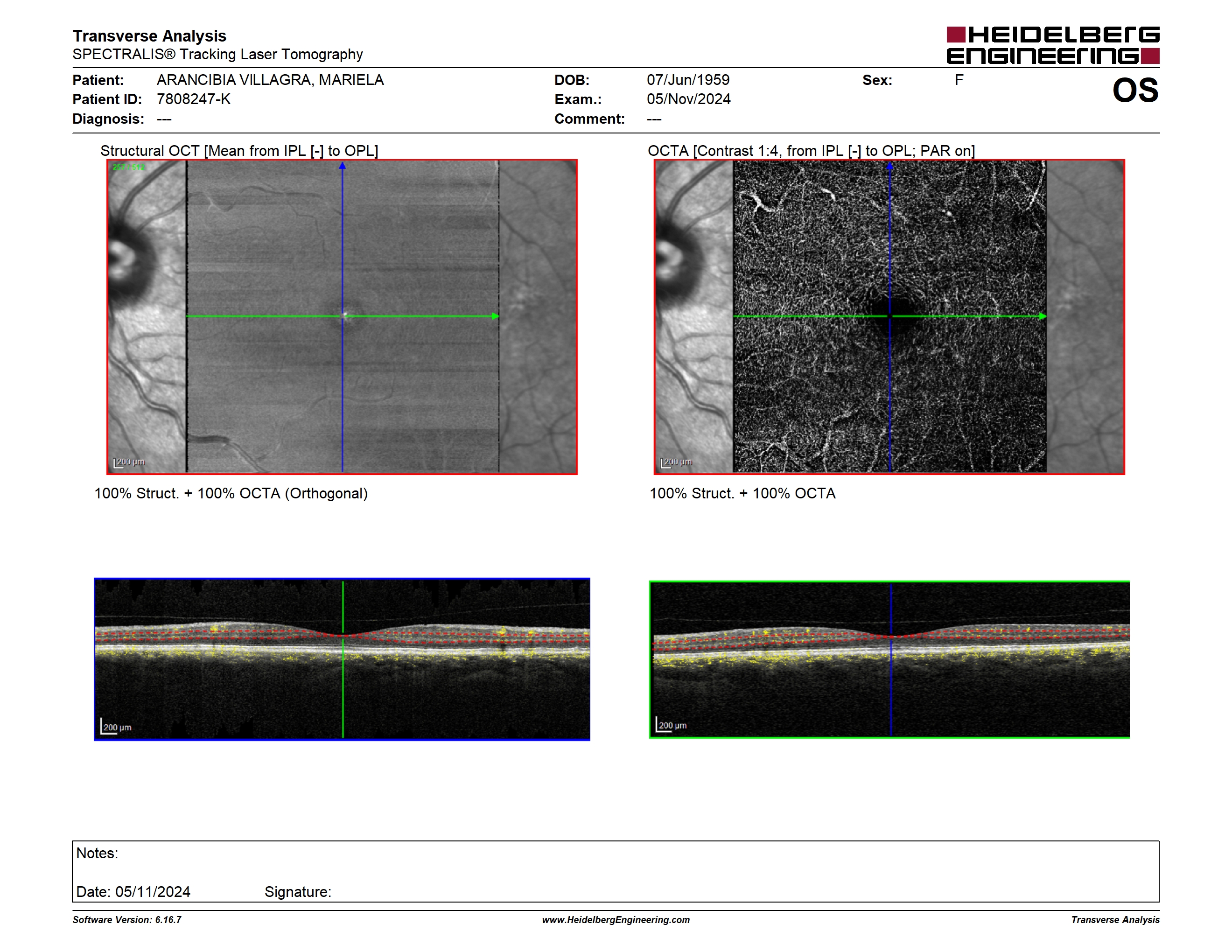Click the 'Sex:' field label

pos(877,80)
